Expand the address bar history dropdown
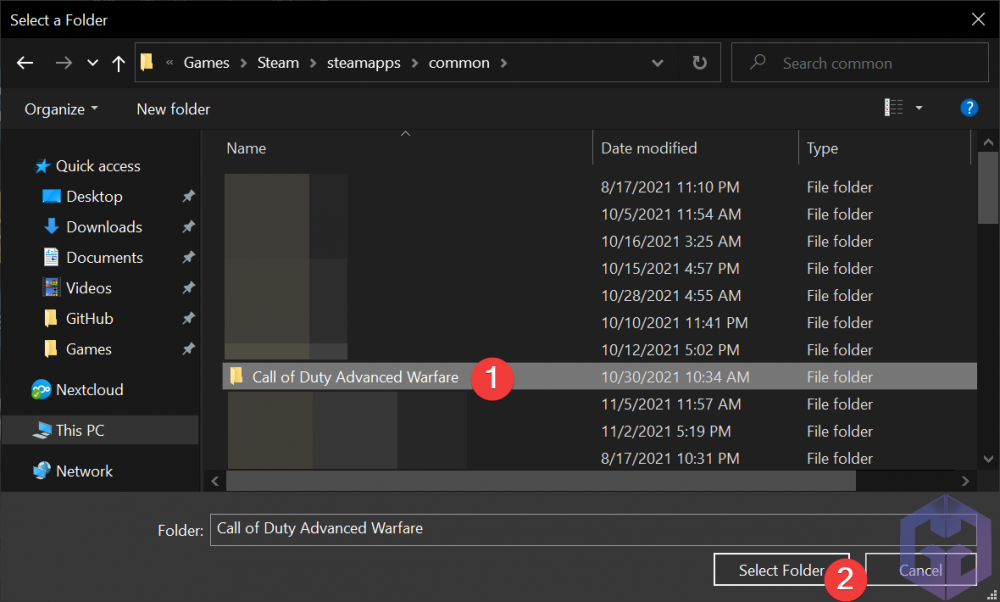1000x602 pixels. [x=657, y=63]
